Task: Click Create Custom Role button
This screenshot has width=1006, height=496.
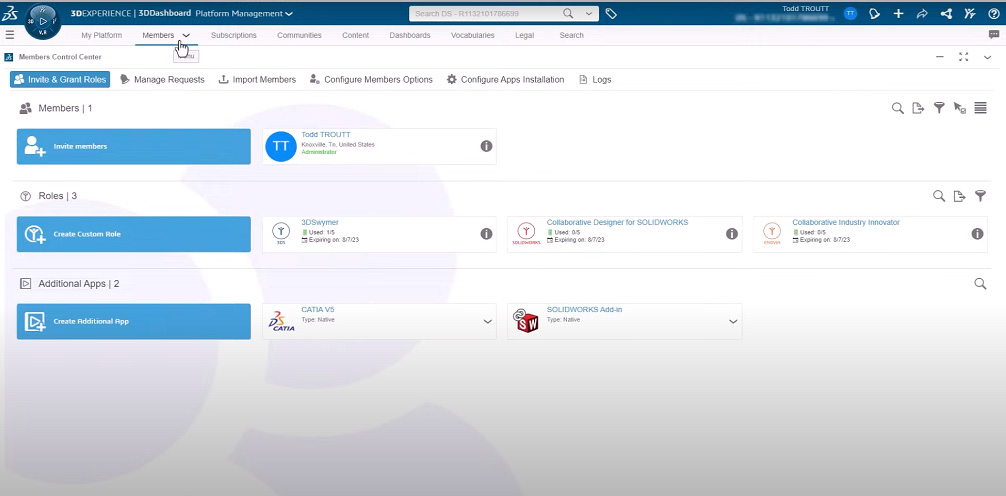Action: coord(133,234)
